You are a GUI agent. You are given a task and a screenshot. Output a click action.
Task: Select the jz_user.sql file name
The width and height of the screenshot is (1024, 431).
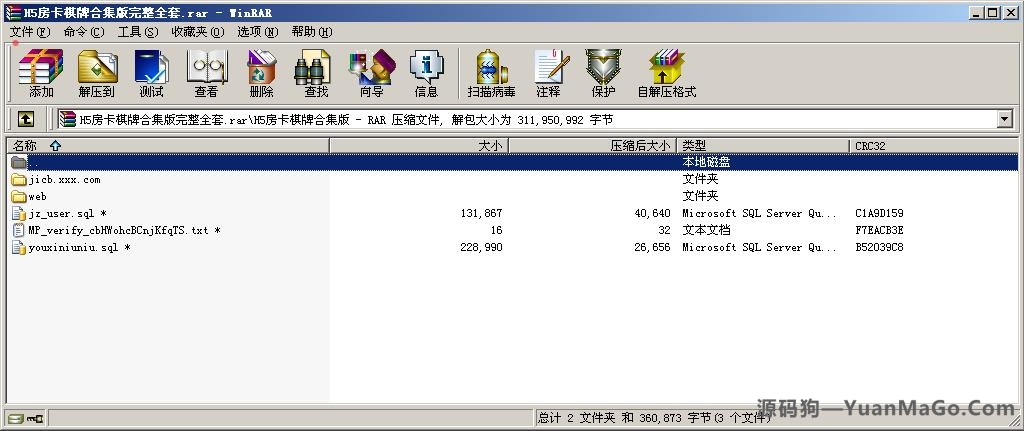67,214
